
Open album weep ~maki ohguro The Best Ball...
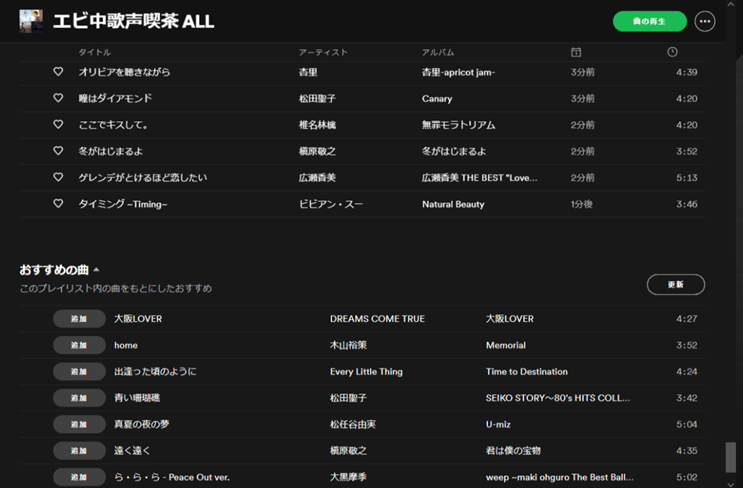560,477
